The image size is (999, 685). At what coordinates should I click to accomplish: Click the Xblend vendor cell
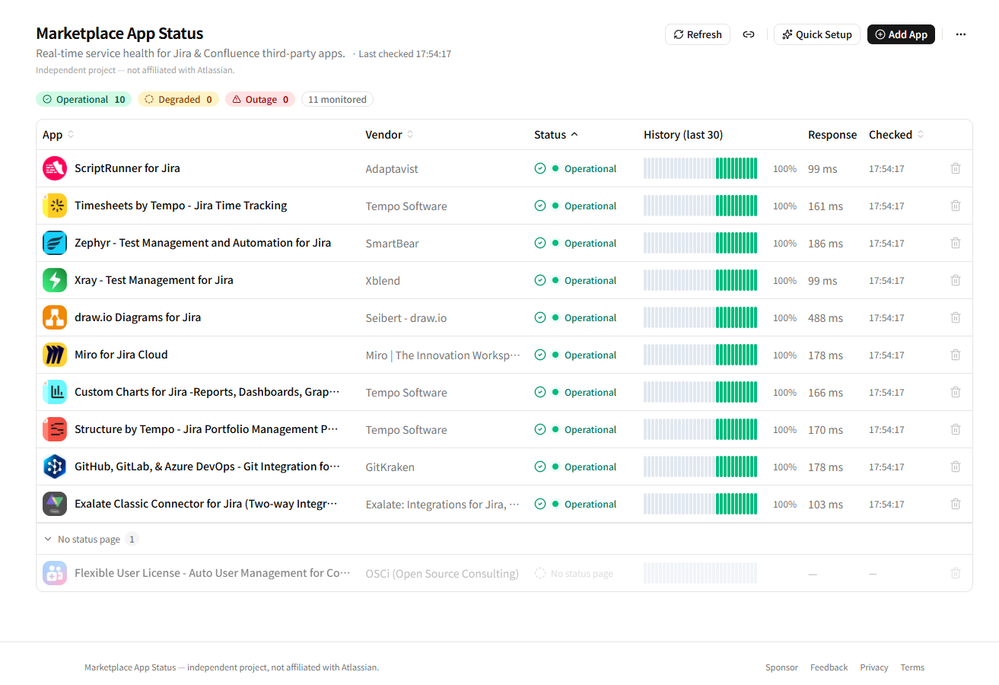(383, 281)
